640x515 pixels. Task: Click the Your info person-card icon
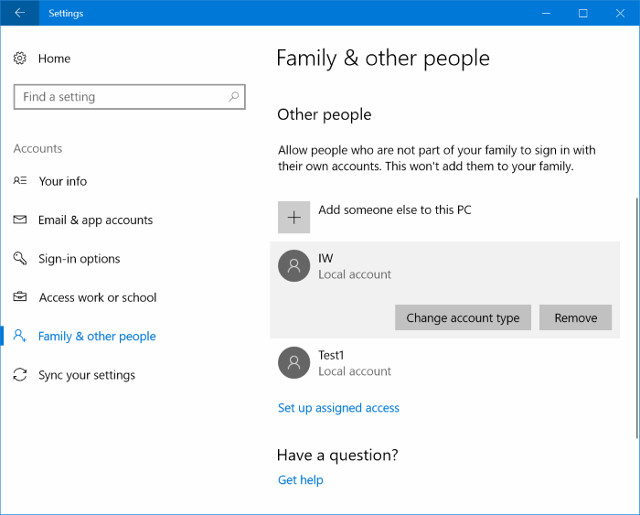20,181
